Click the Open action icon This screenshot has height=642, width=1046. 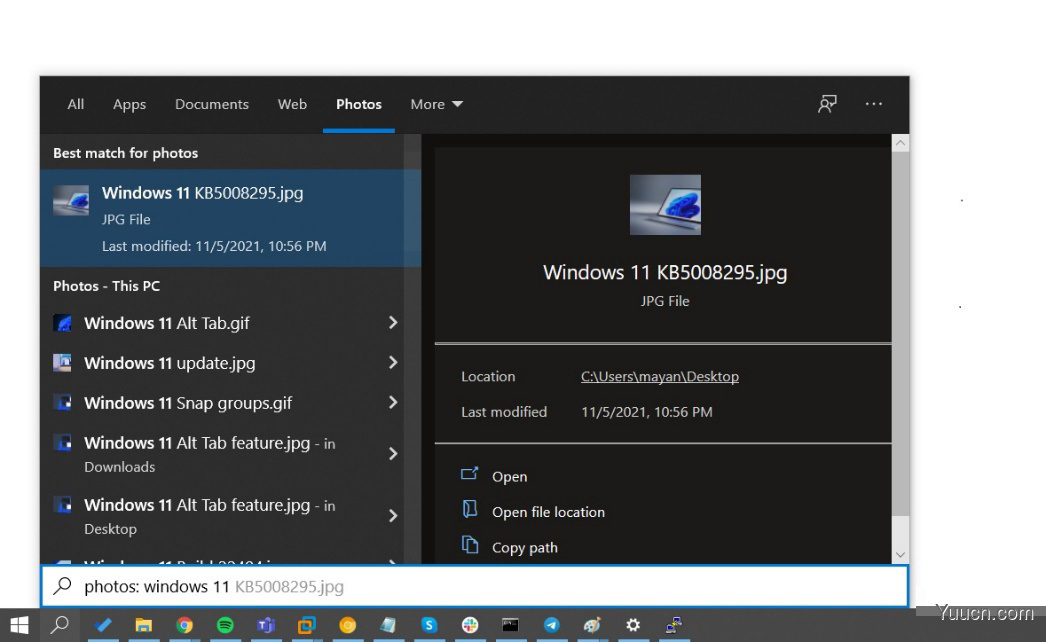point(469,475)
